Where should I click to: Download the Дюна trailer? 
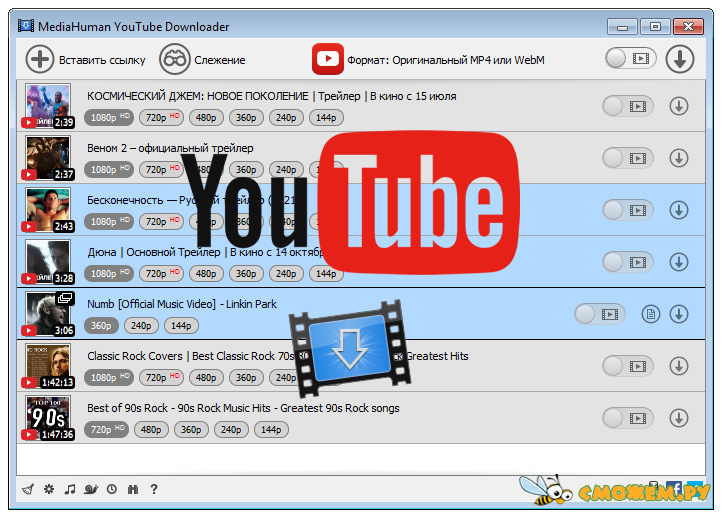tap(679, 262)
